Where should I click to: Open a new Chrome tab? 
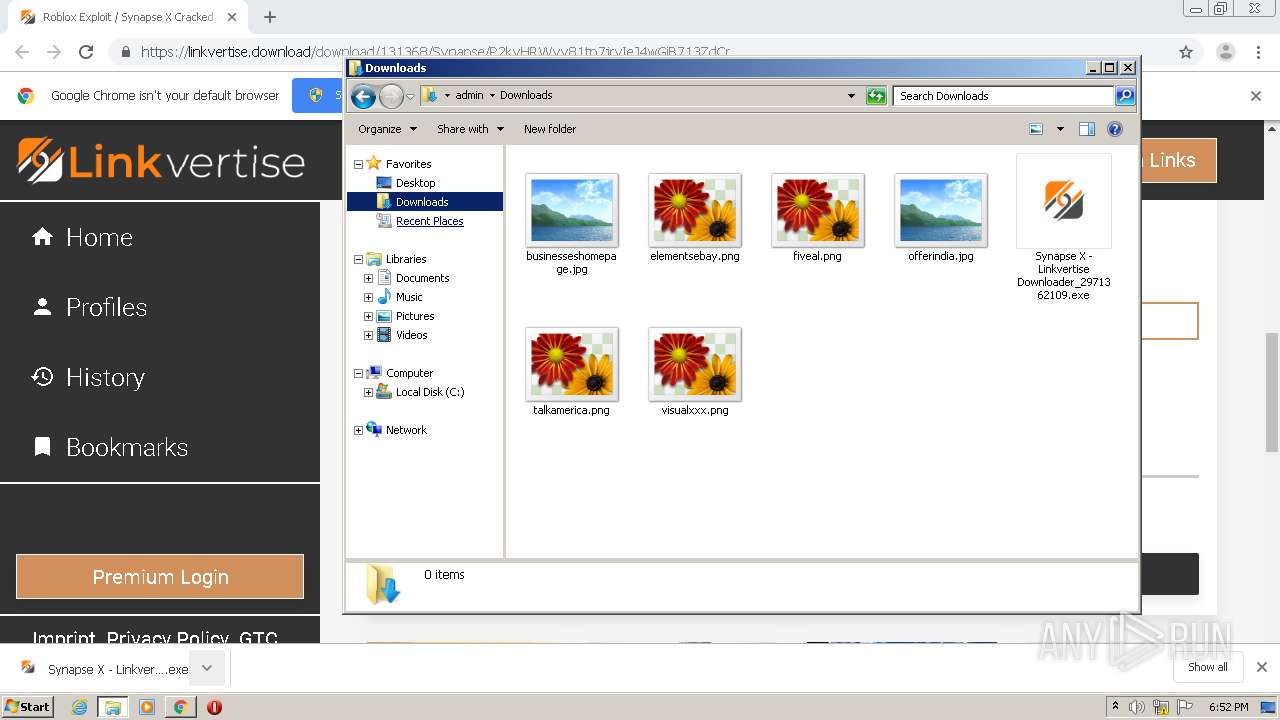point(270,17)
